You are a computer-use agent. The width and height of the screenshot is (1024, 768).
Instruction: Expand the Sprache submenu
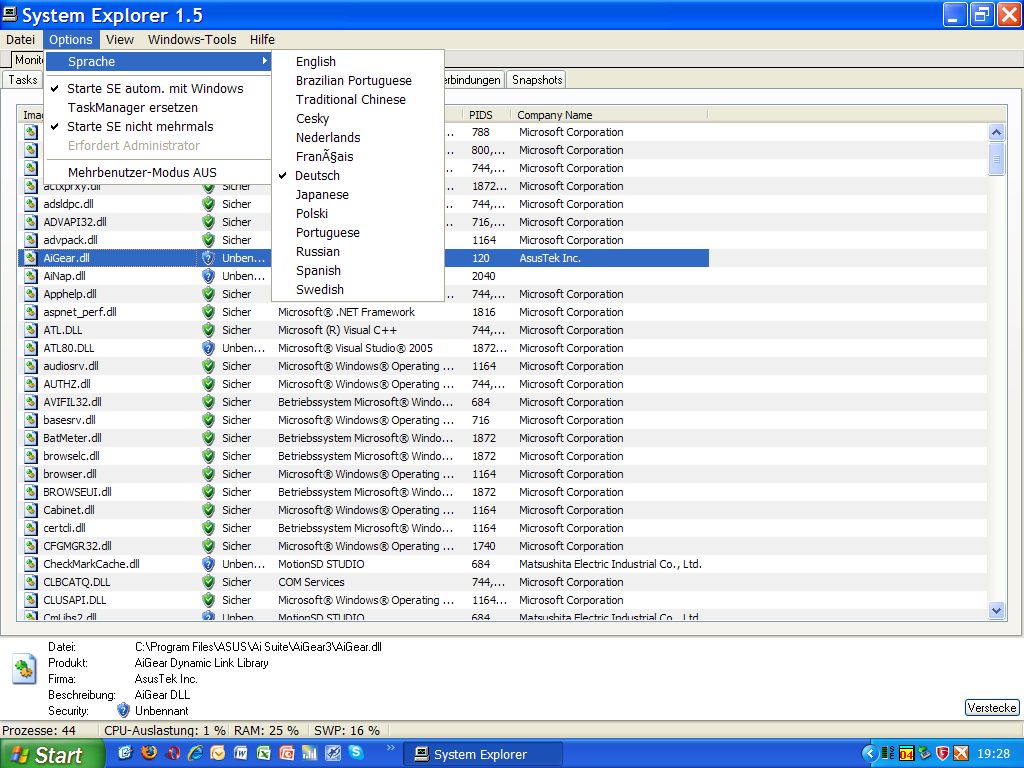tap(158, 62)
